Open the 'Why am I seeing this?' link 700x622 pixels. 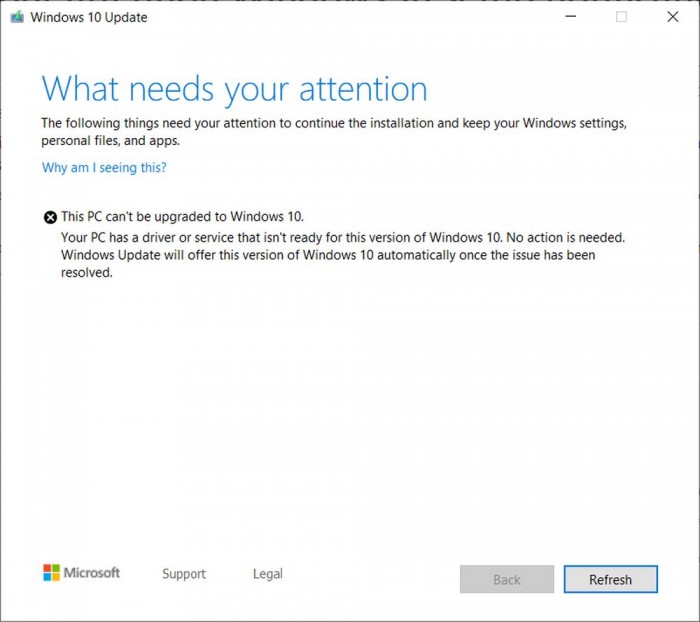click(104, 167)
